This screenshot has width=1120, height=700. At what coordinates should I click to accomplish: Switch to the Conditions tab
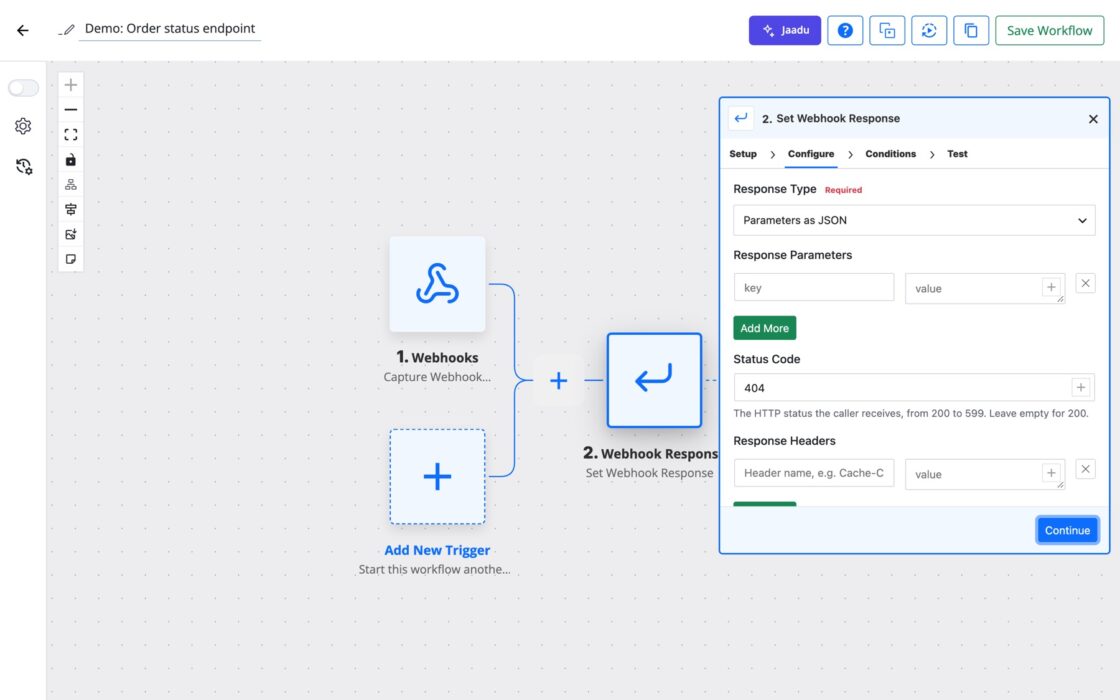tap(890, 154)
